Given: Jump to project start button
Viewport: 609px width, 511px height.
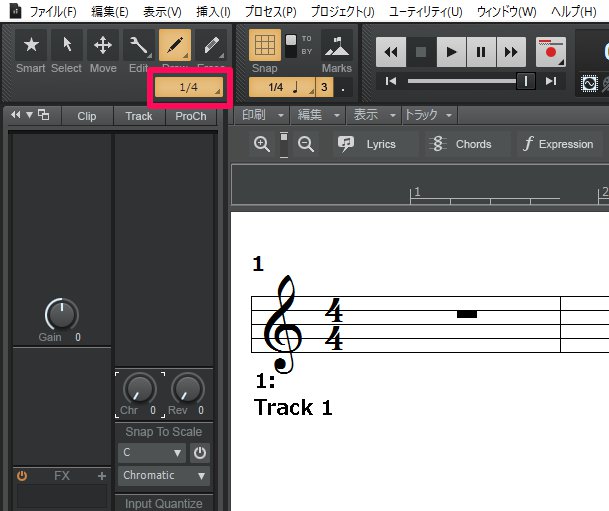Looking at the screenshot, I should point(391,81).
